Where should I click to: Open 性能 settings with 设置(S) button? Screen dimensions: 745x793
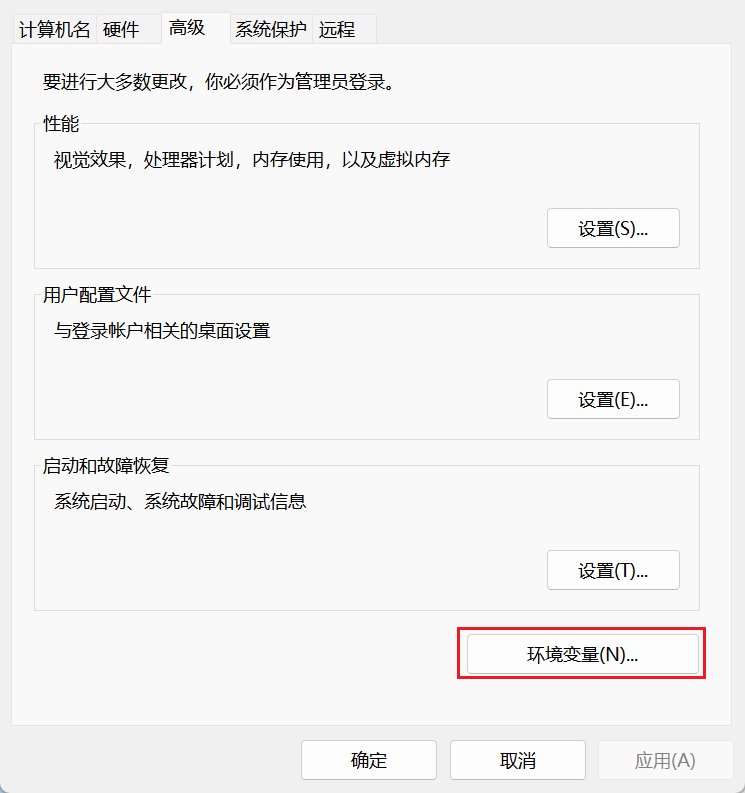(x=613, y=228)
